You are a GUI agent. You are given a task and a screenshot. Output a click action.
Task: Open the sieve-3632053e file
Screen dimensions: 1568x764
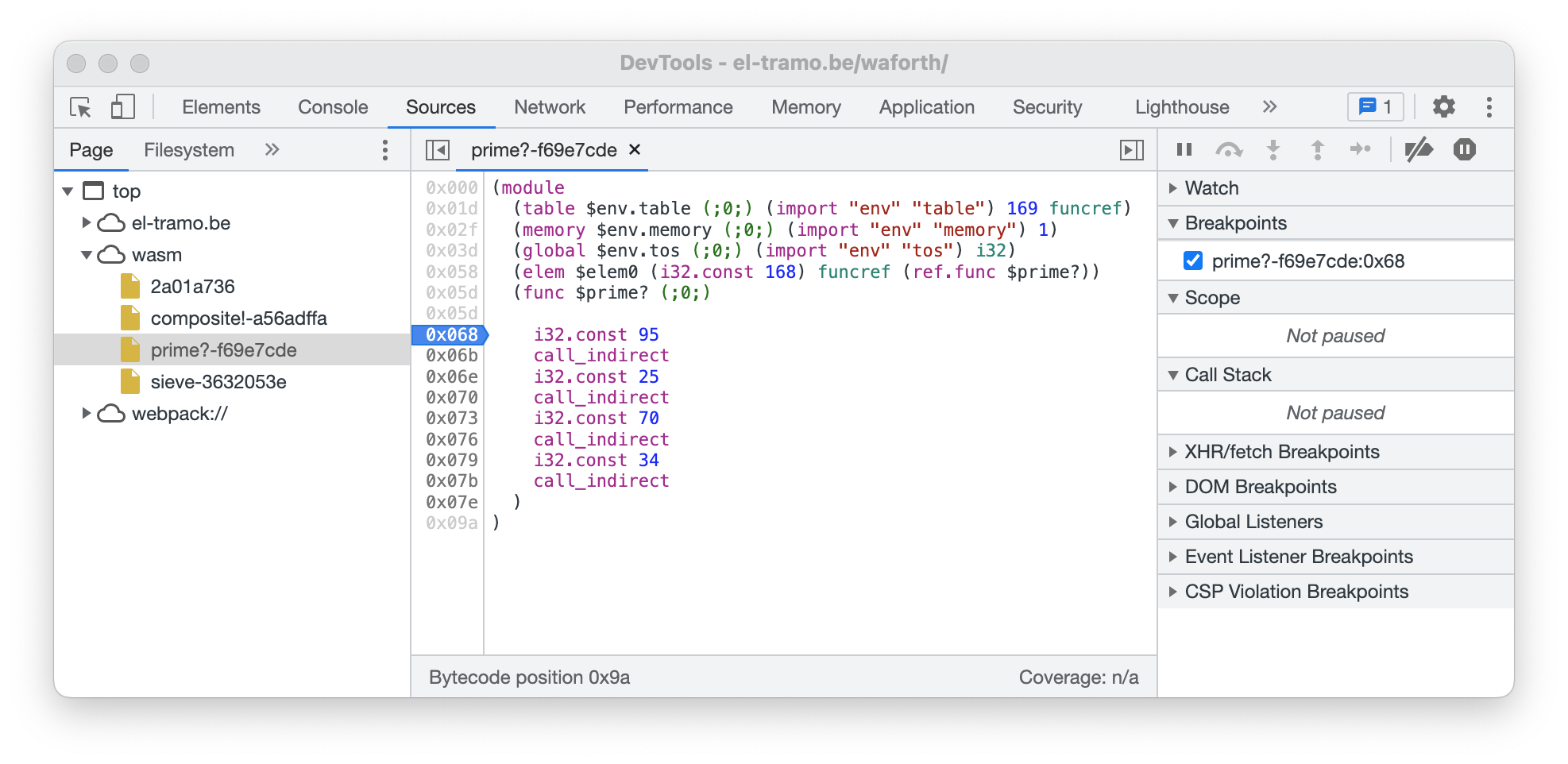click(x=218, y=382)
